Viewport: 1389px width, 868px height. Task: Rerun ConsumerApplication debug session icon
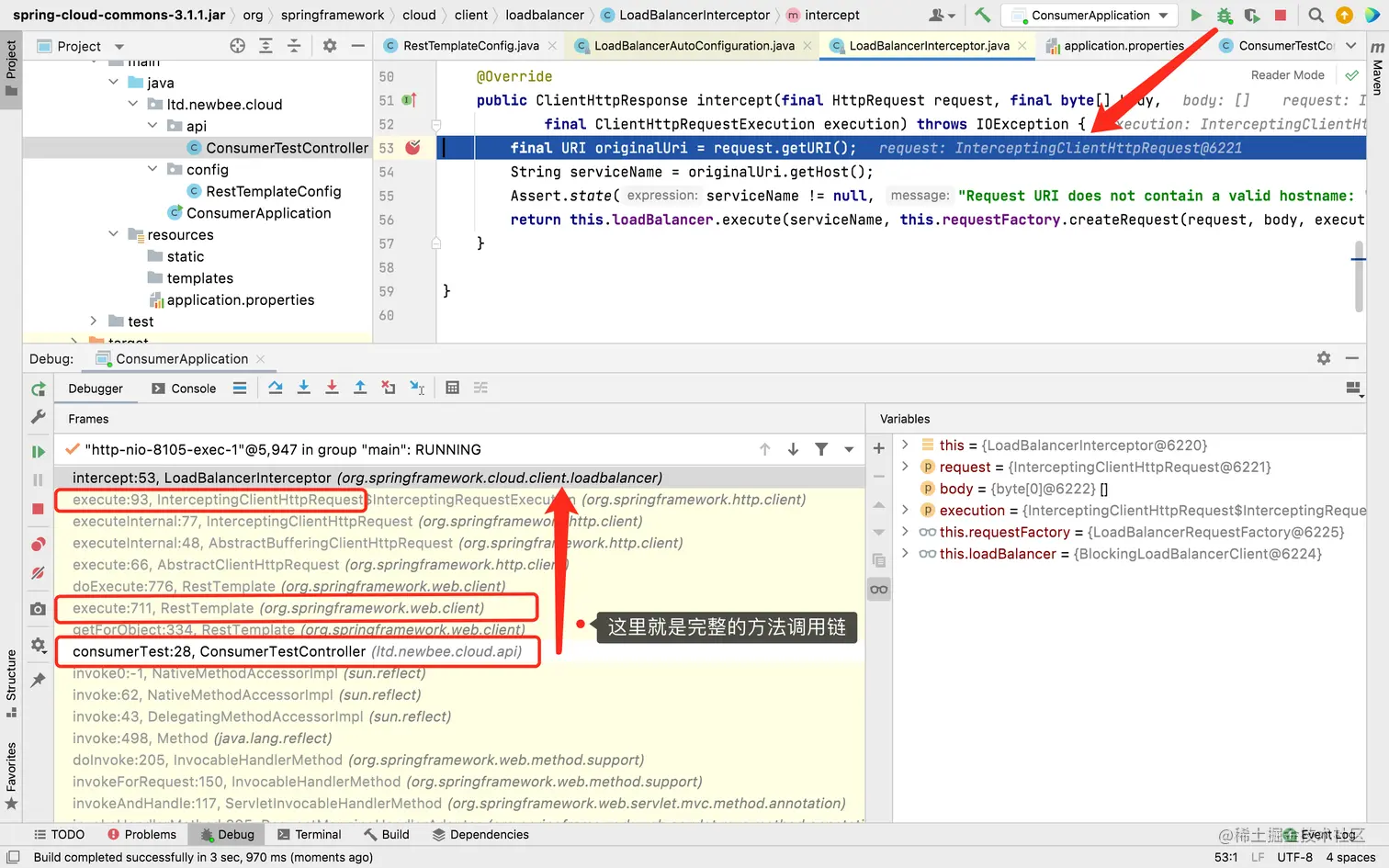tap(38, 389)
